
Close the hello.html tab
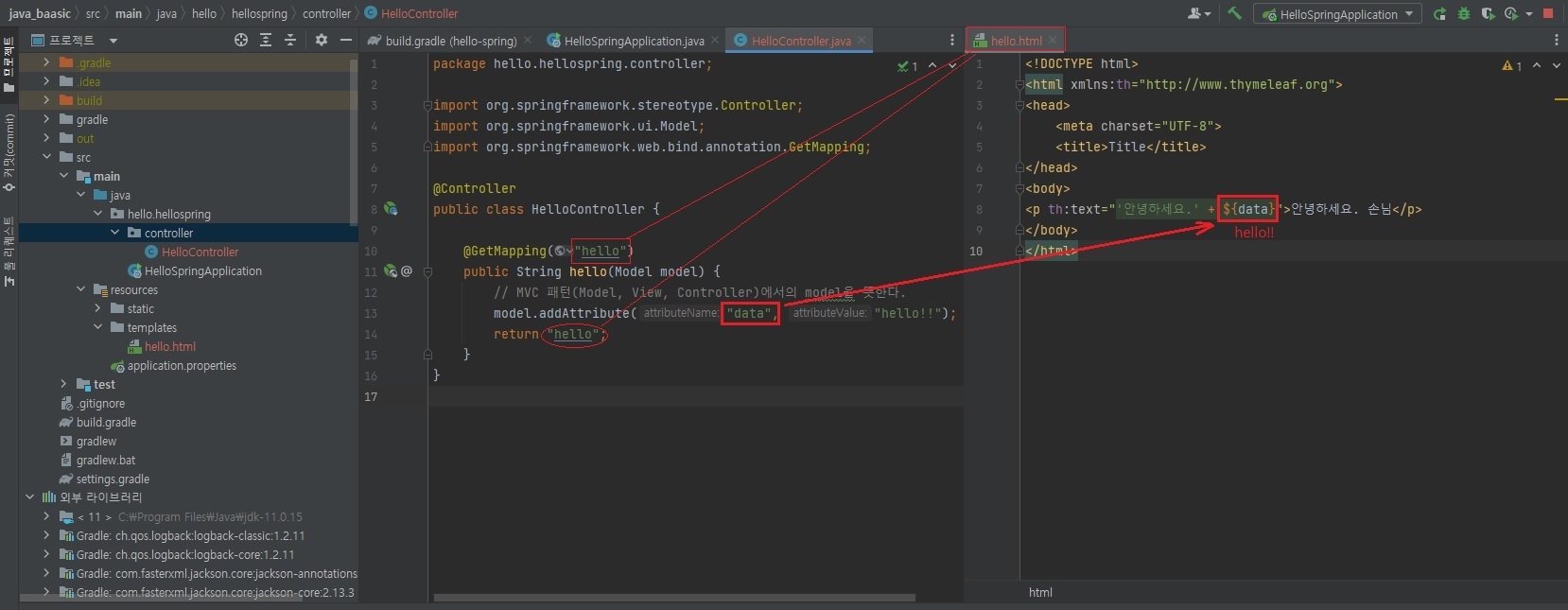tap(1053, 41)
